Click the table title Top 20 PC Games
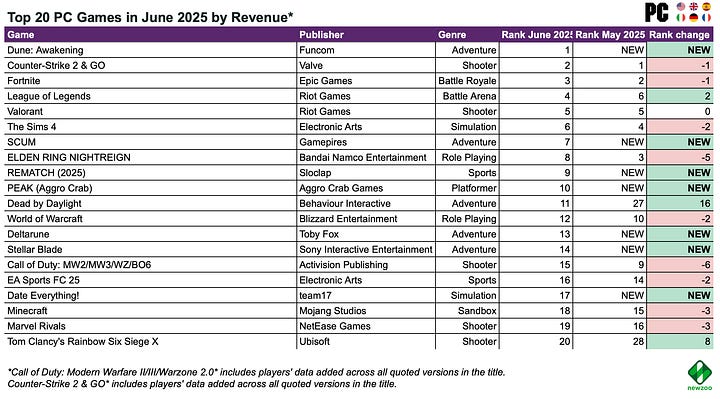 coord(150,17)
